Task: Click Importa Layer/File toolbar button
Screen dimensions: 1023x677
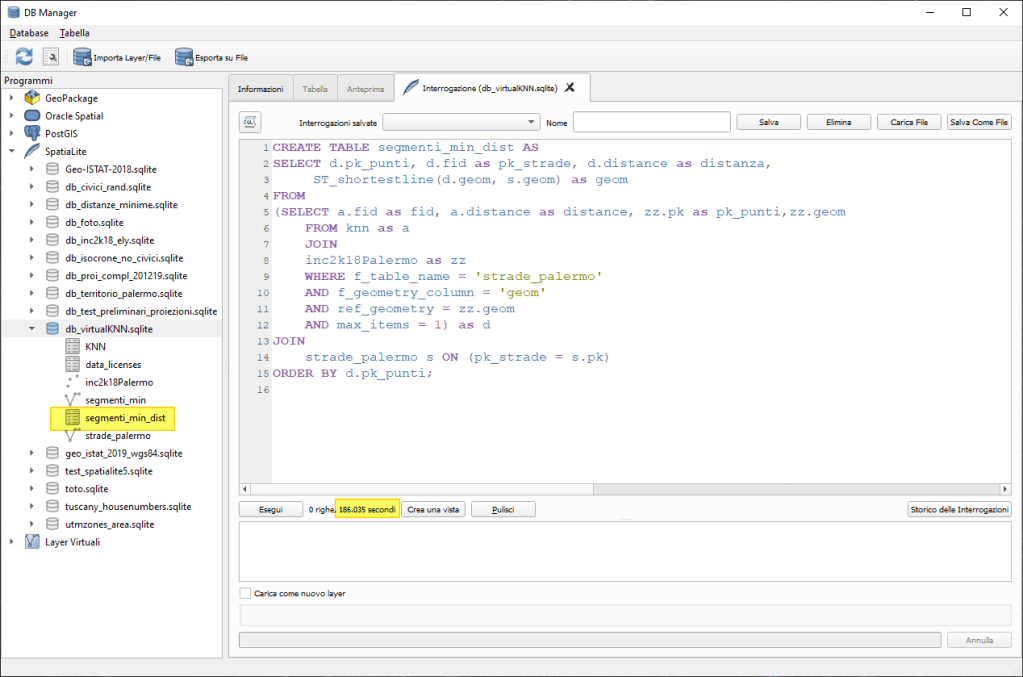Action: coord(116,57)
